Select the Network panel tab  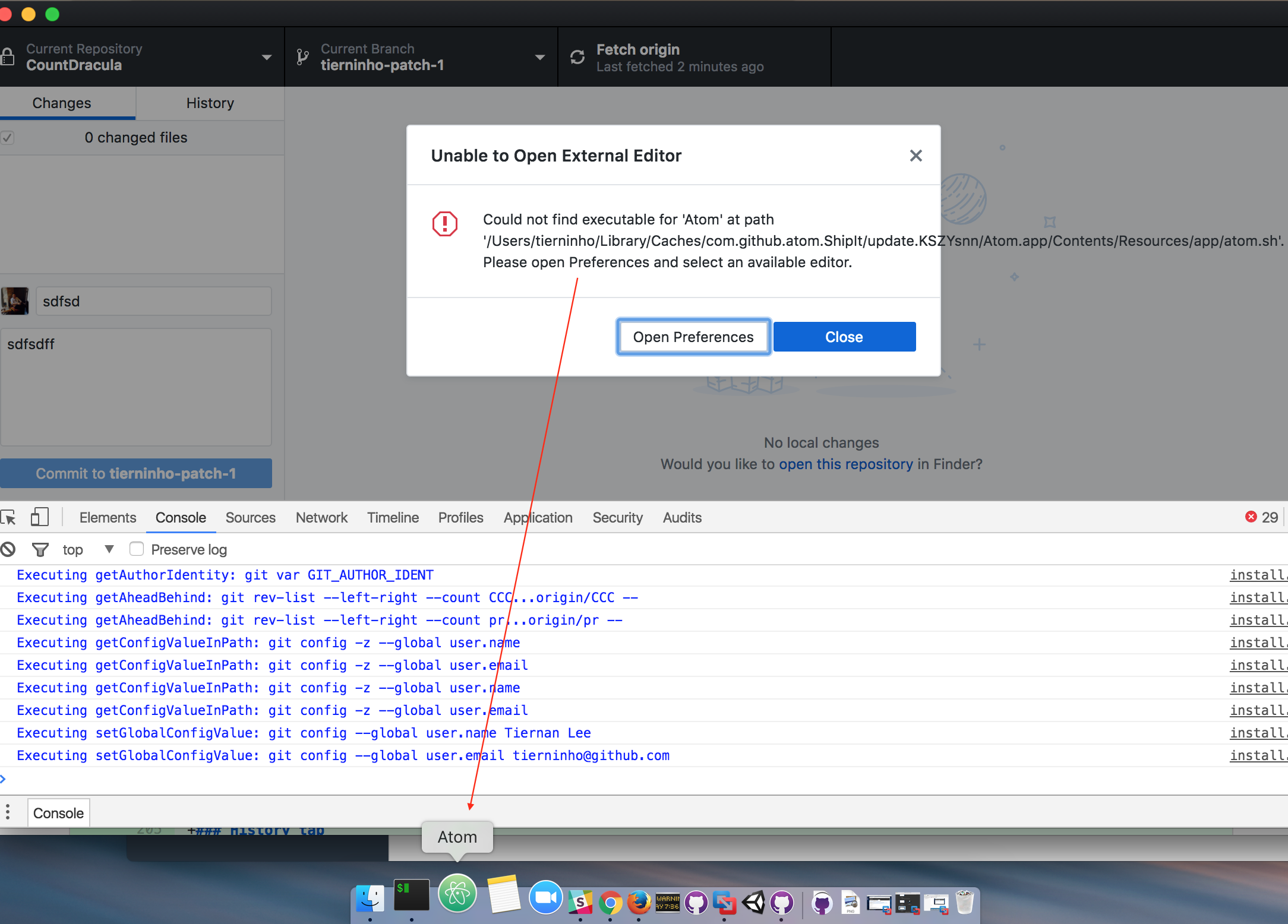click(x=321, y=517)
